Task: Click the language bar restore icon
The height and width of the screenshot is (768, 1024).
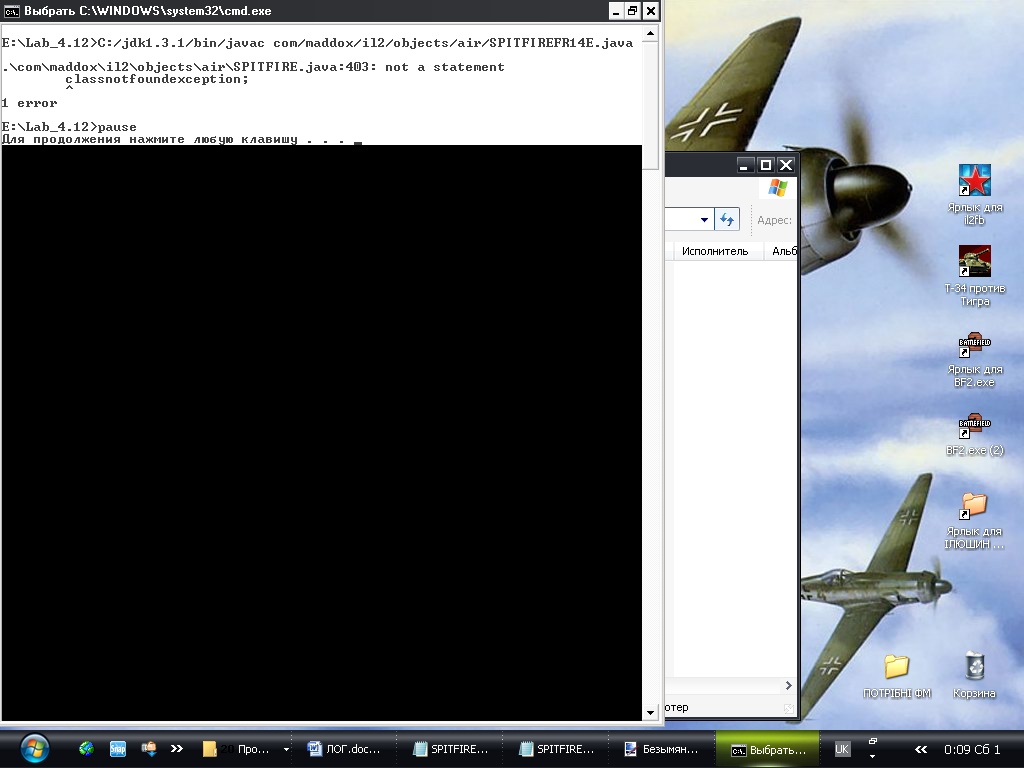Action: coord(872,741)
